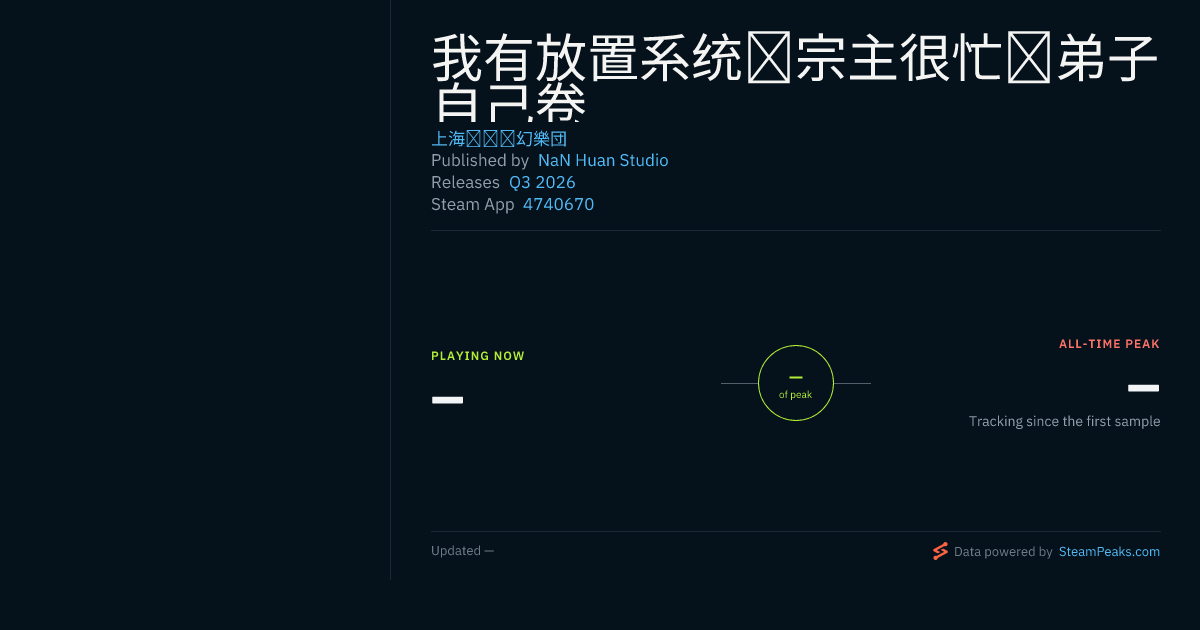Click the white all-time peak dash value
Screen dimensions: 1200x630
click(x=1143, y=388)
